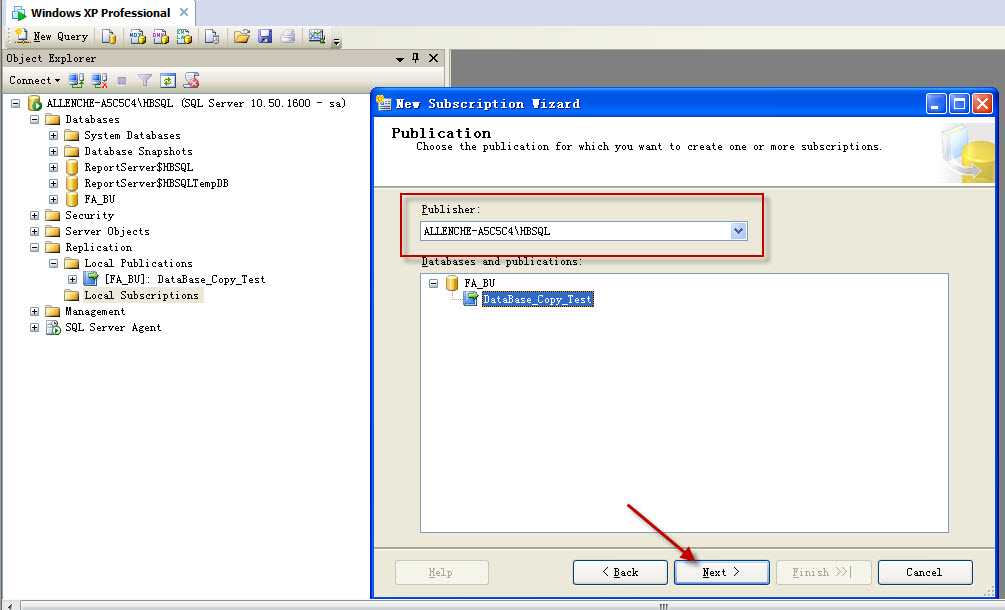Click Cancel in New Subscription Wizard
This screenshot has height=610, width=1005.
tap(924, 572)
